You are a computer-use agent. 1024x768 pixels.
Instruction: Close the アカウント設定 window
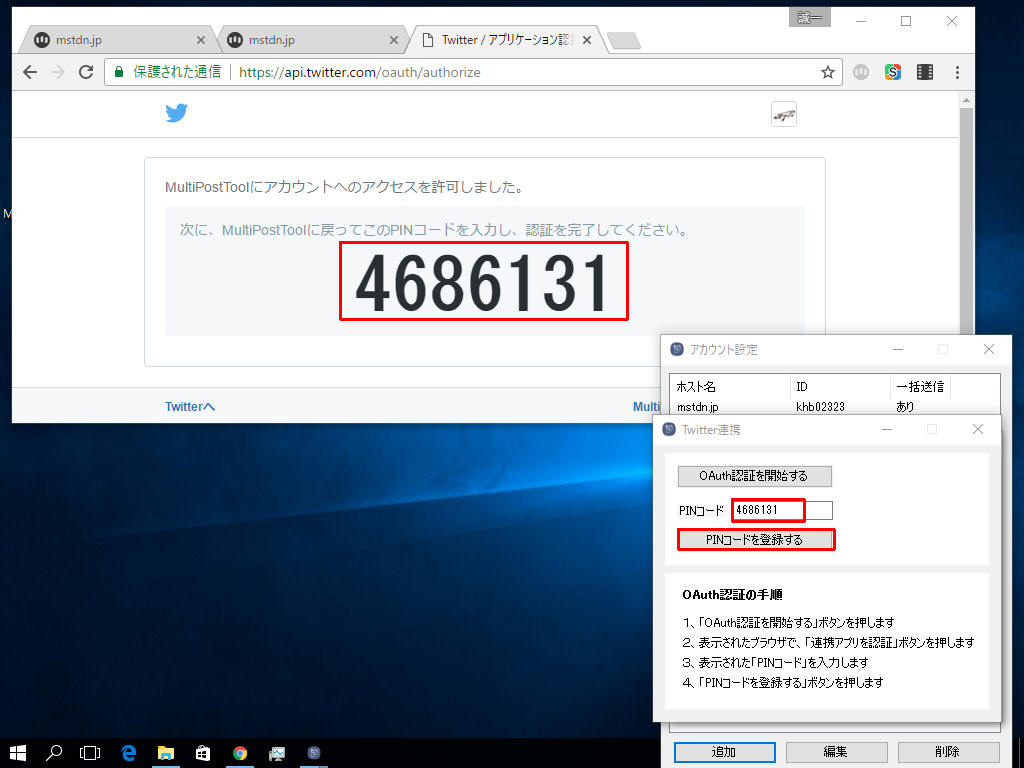(x=989, y=349)
